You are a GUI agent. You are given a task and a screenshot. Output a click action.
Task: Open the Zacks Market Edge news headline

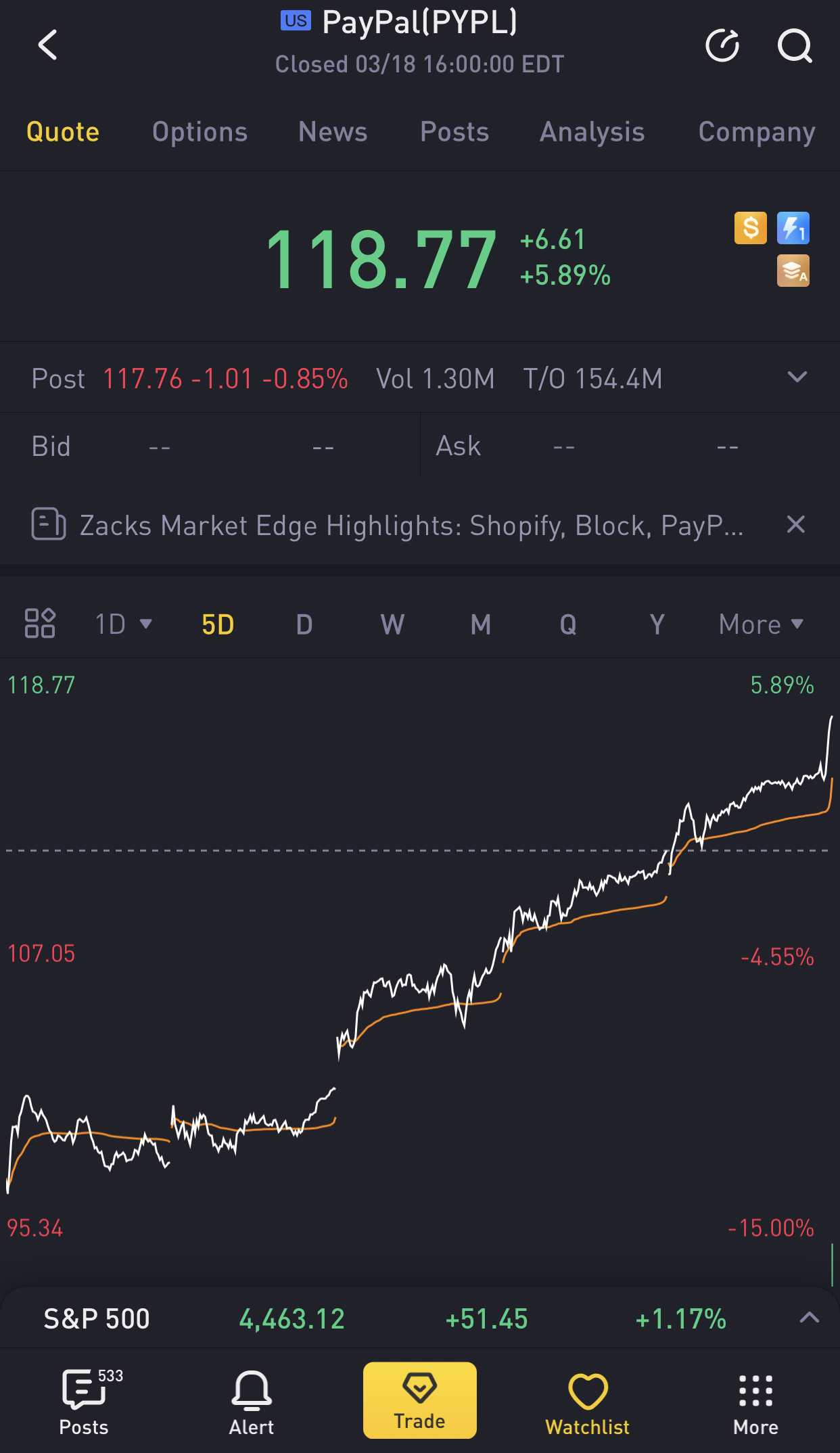tap(411, 526)
